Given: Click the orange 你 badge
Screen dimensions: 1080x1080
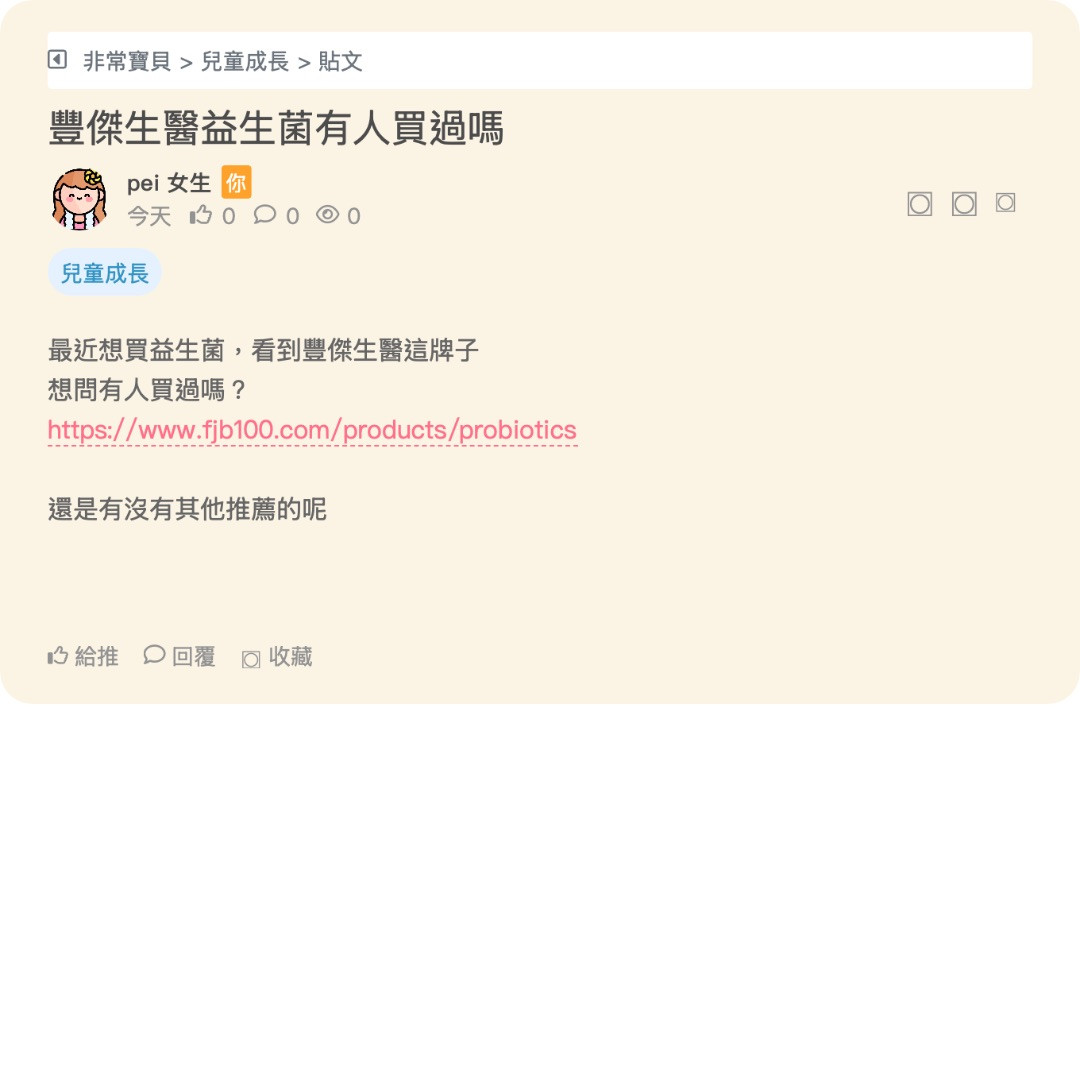Looking at the screenshot, I should point(236,183).
